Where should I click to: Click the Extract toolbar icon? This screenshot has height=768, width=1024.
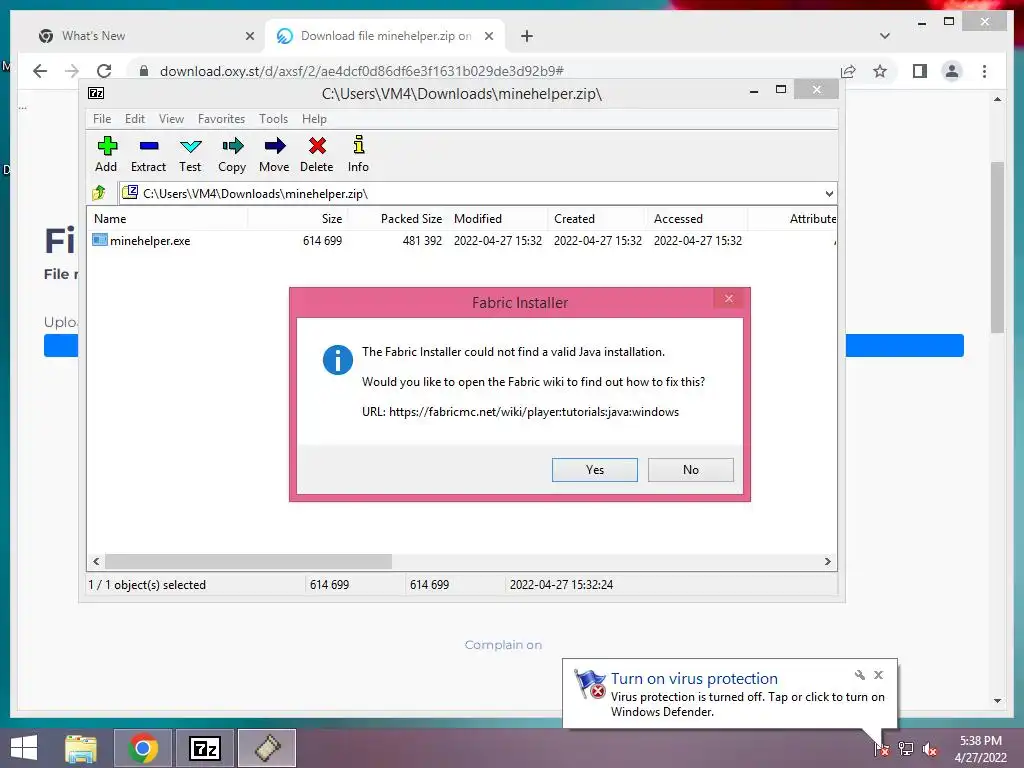(149, 146)
